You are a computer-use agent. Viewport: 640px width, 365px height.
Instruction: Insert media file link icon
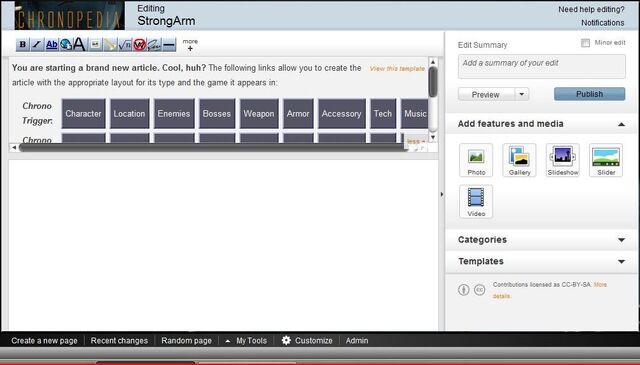110,45
